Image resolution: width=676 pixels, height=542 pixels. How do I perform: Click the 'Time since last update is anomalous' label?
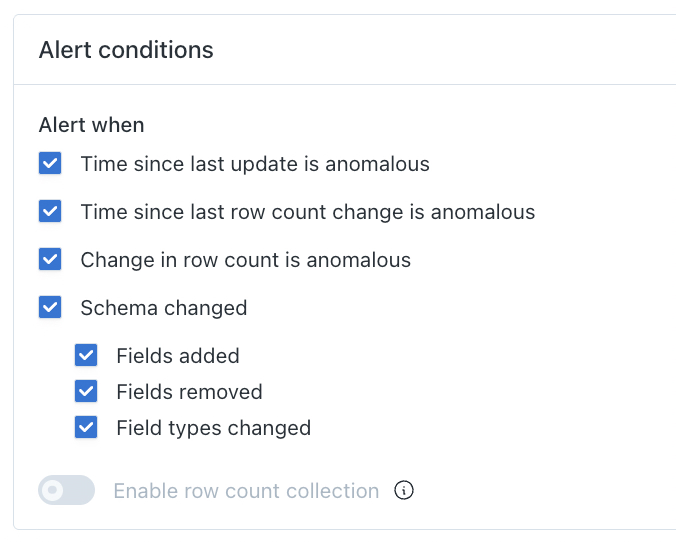(x=255, y=164)
